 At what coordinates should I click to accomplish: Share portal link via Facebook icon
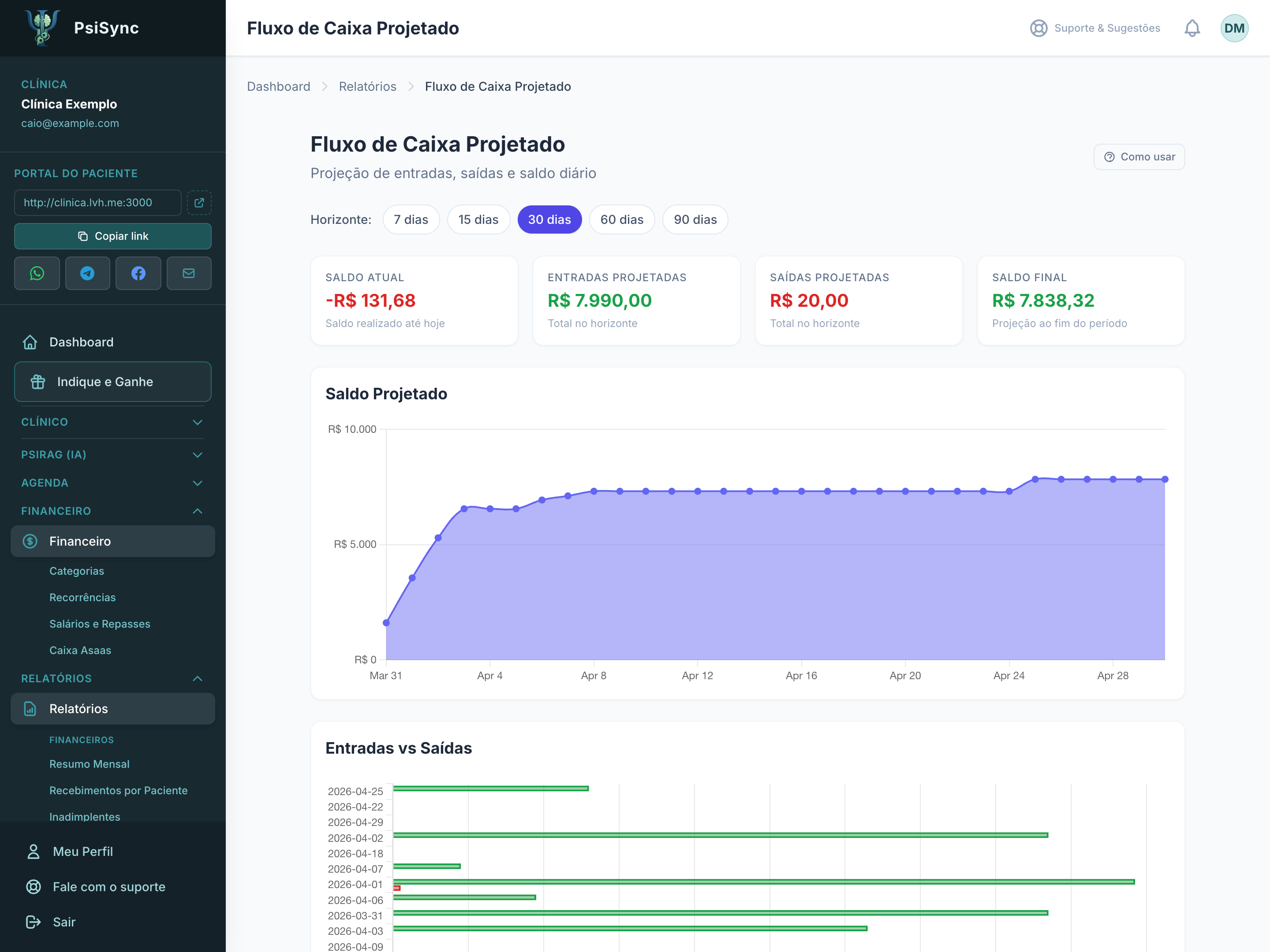138,273
